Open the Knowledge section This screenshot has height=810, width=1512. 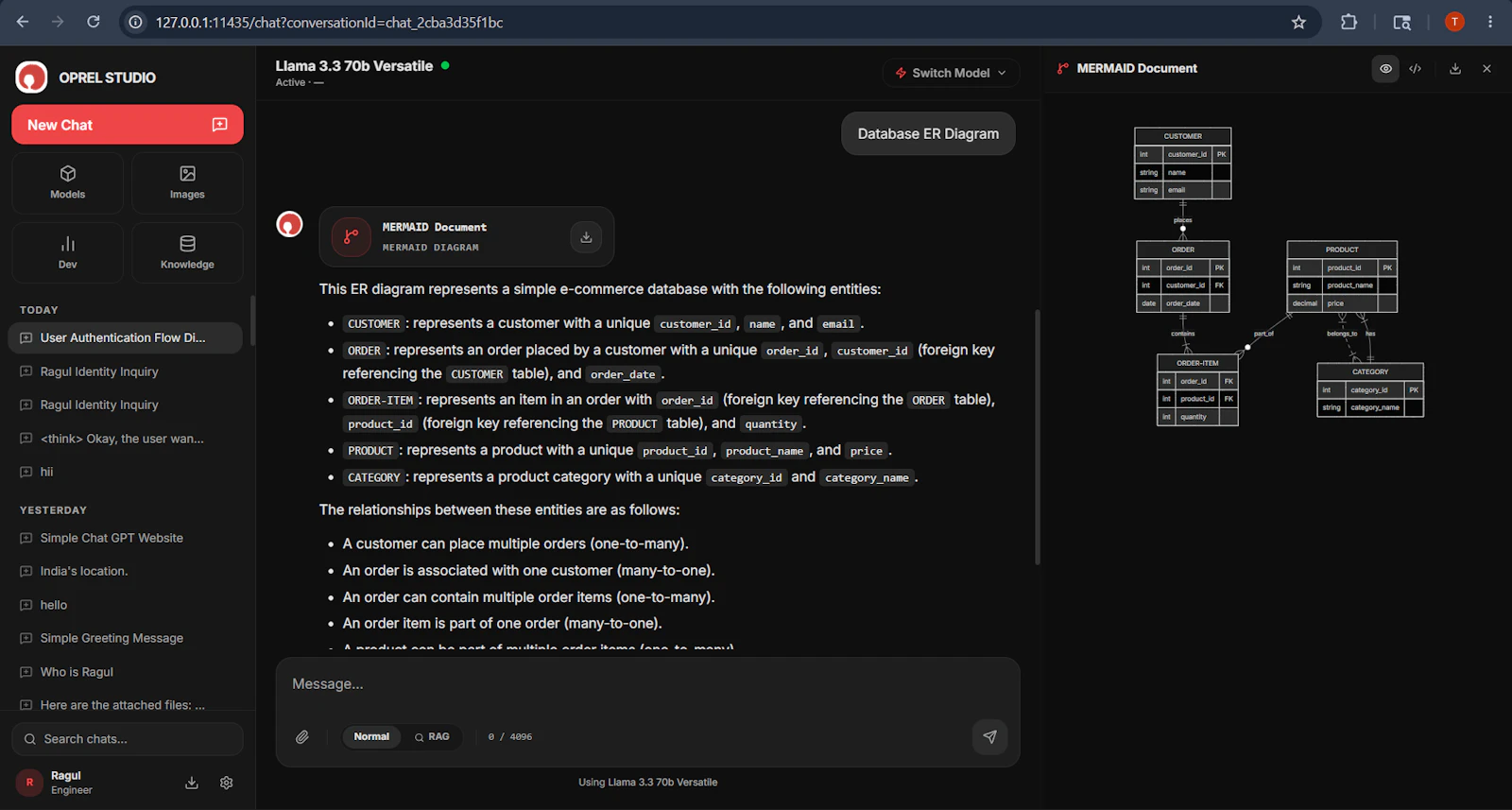tap(187, 252)
